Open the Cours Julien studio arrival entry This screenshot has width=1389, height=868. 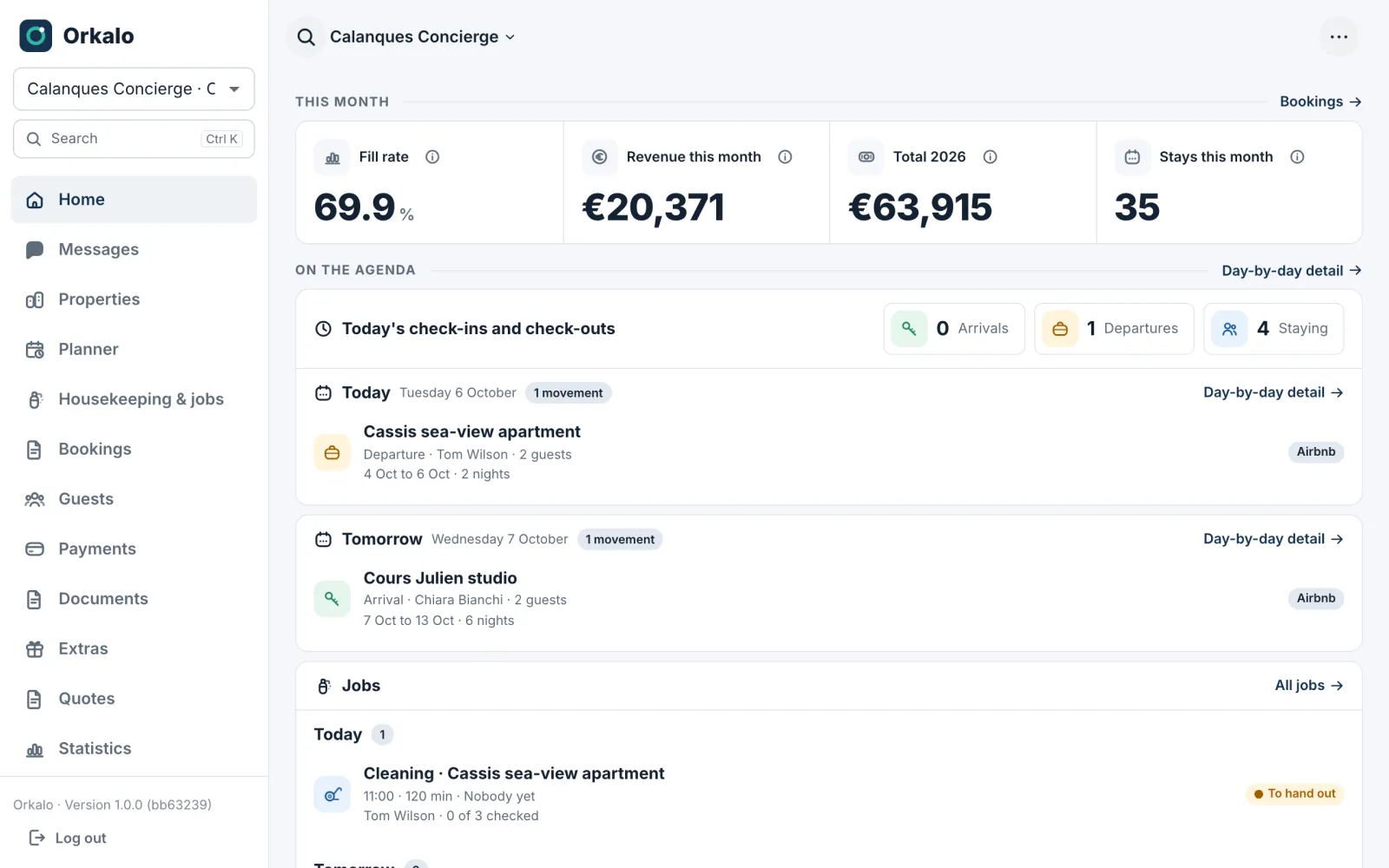coord(828,599)
